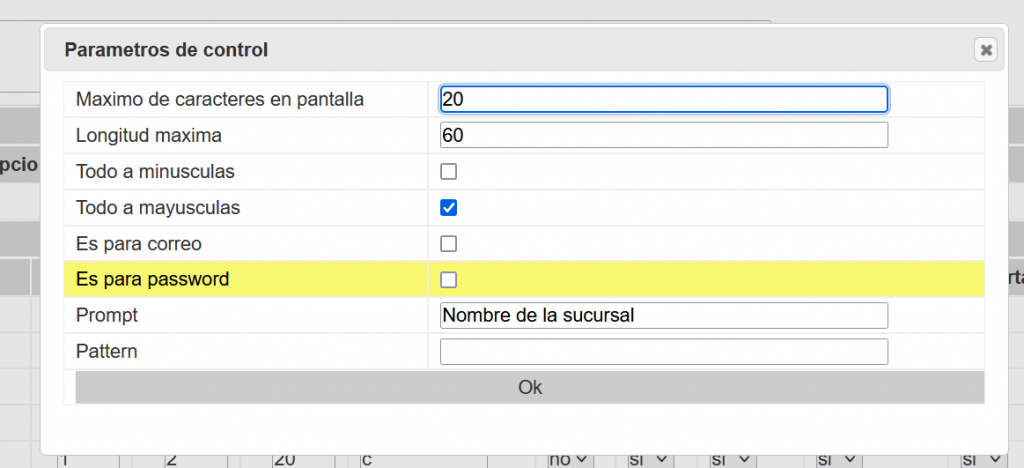Focus the Maximo de caracteres en pantalla field
The image size is (1024, 468).
click(663, 99)
